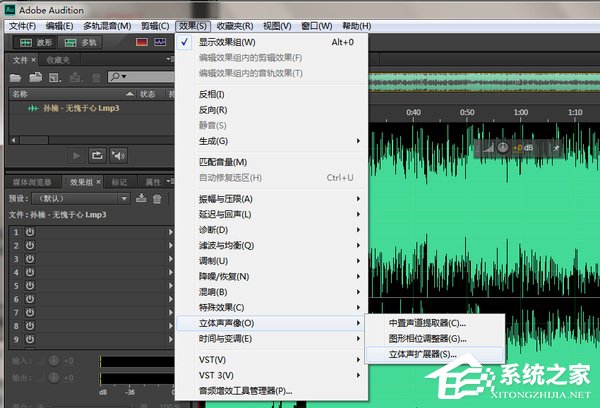Screen dimensions: 600x408
Task: Select file 孙楠 - 无愧于心 I.mp3
Action: click(x=81, y=108)
